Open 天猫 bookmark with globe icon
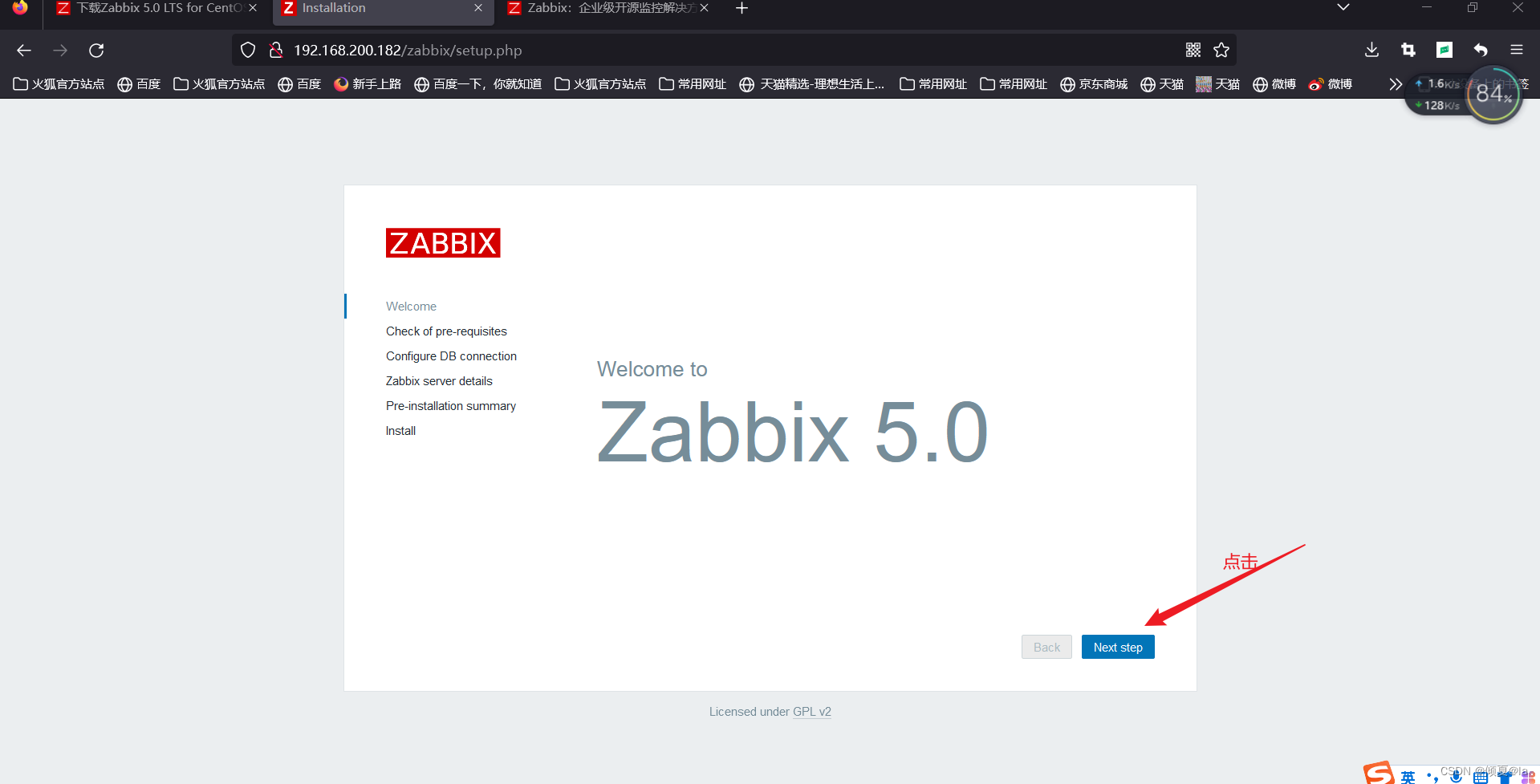 coord(1162,84)
